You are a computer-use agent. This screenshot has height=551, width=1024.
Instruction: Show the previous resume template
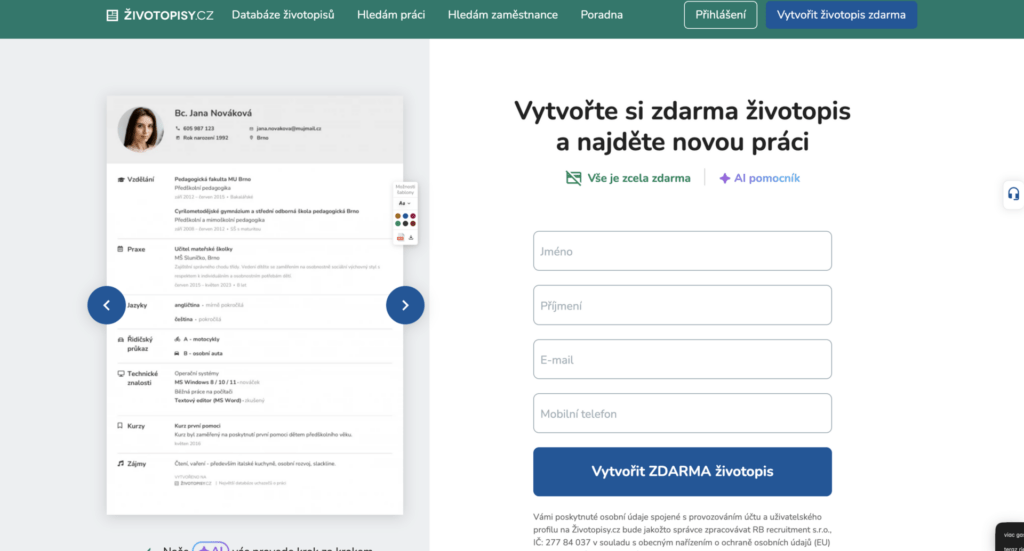coord(106,305)
